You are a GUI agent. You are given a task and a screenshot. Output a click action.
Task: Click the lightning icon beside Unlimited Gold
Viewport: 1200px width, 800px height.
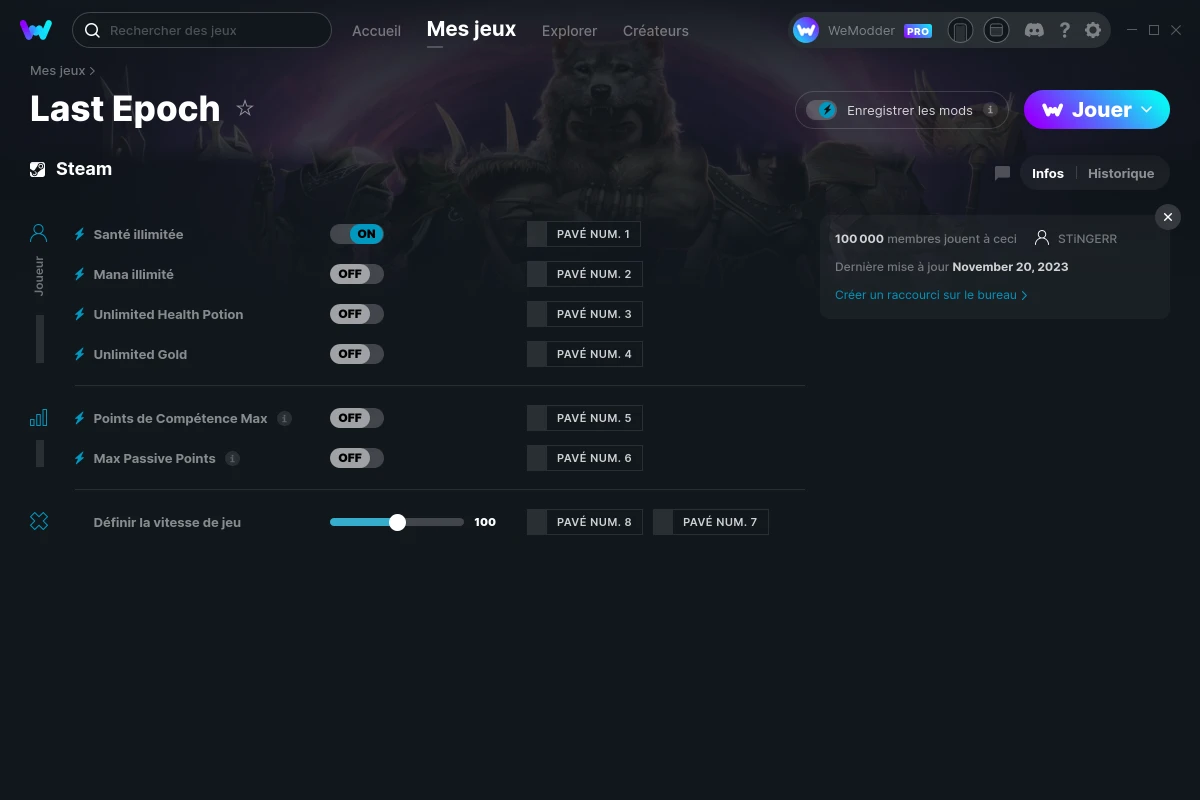pos(80,354)
